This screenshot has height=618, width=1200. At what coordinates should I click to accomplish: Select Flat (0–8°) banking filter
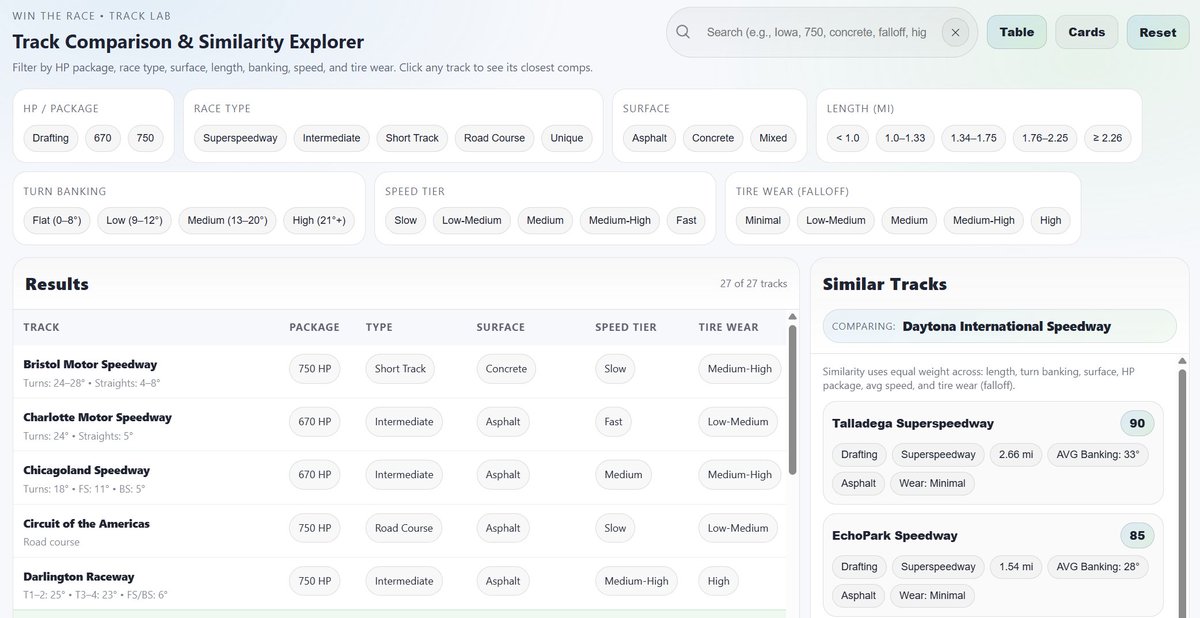point(57,220)
